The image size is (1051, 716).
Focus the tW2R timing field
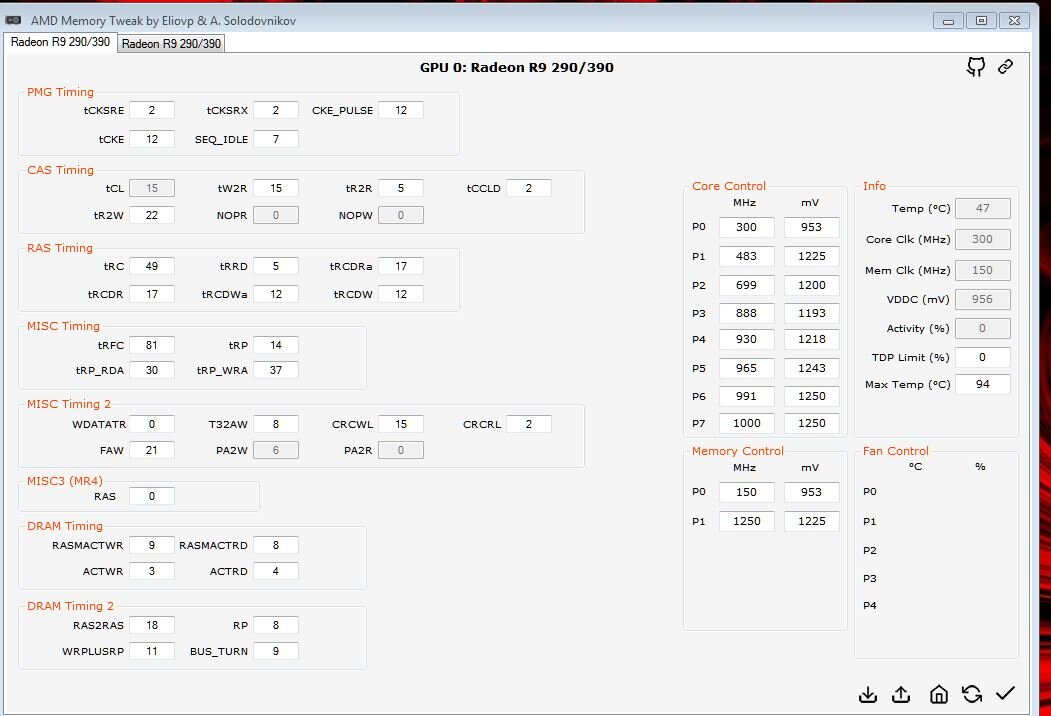coord(275,188)
